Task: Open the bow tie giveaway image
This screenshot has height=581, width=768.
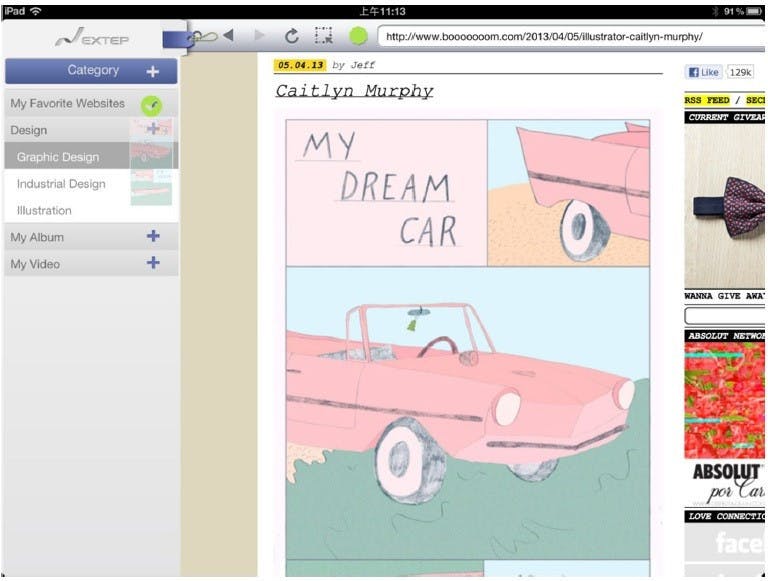Action: (724, 206)
